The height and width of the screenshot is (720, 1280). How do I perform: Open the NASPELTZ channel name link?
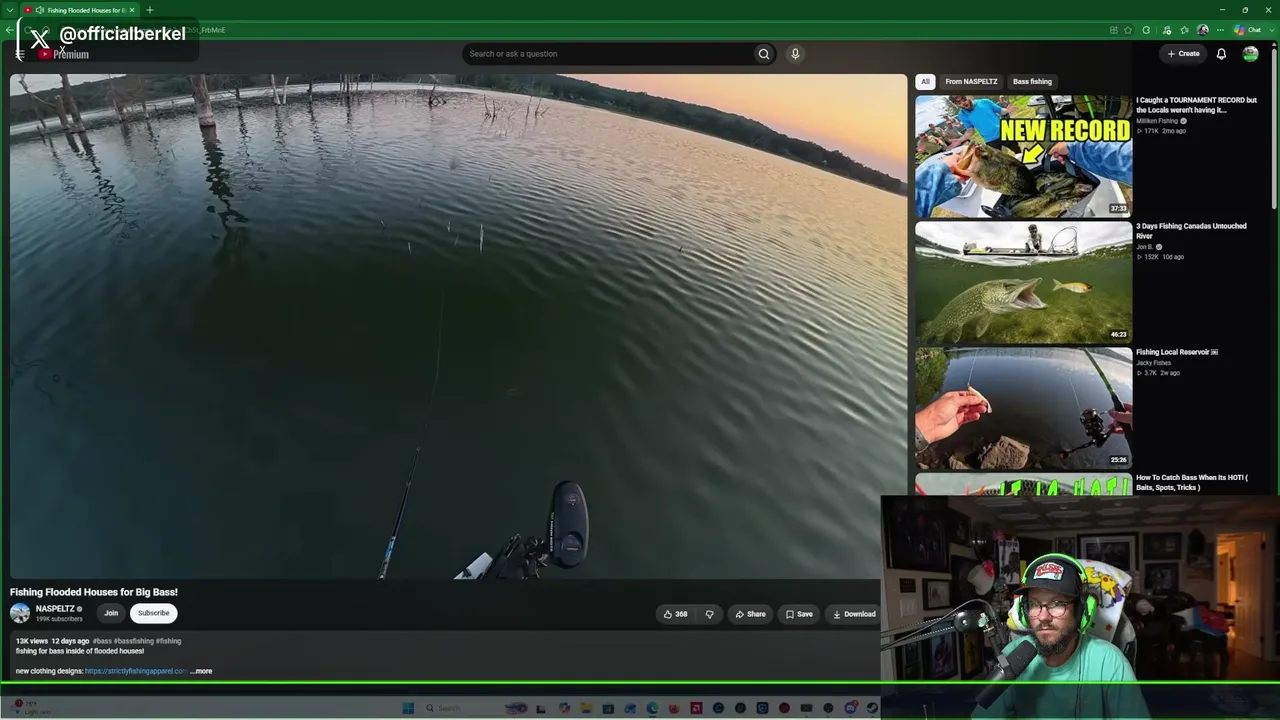55,609
